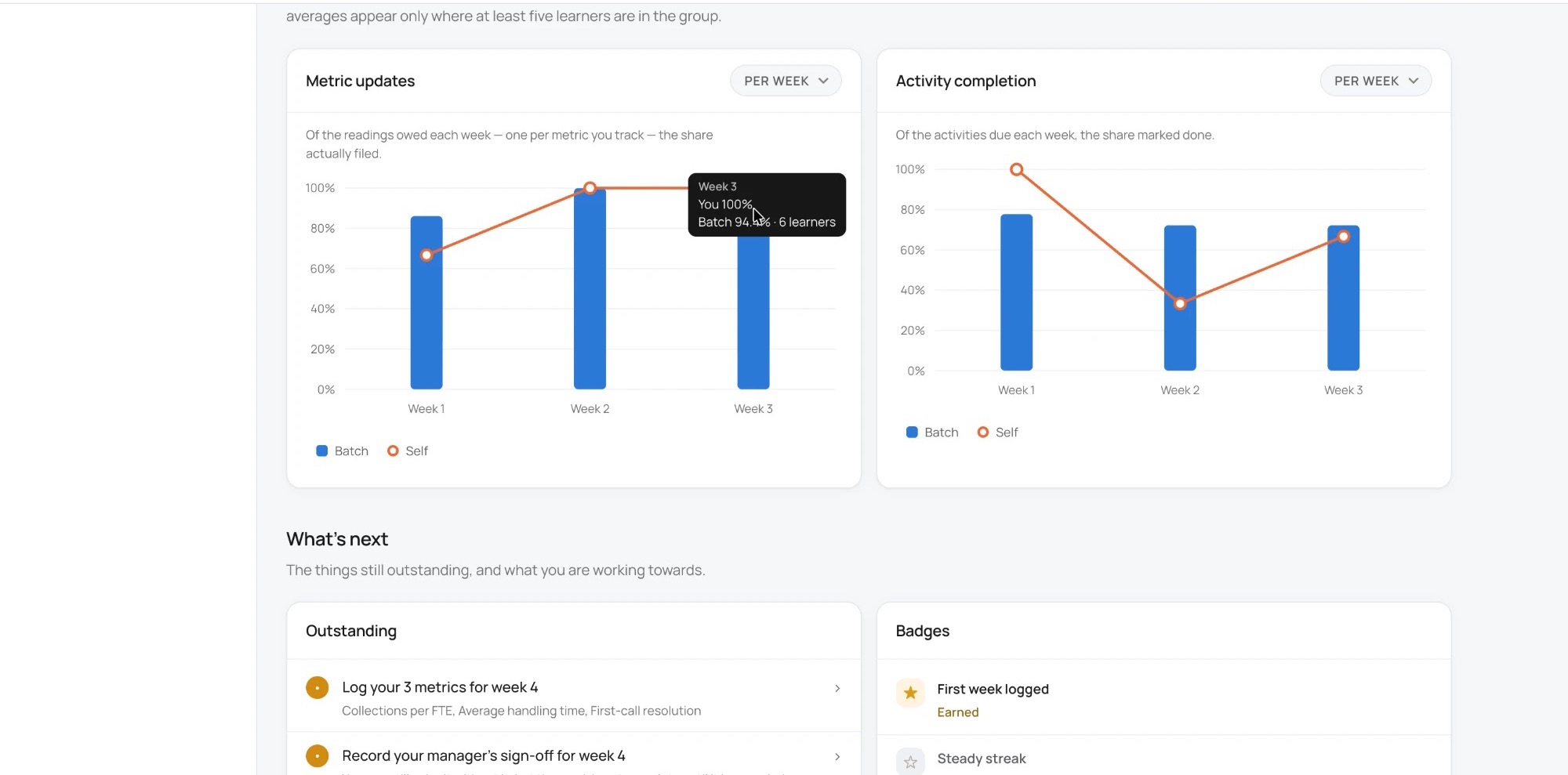Click the First week logged badge title
The width and height of the screenshot is (1568, 775).
coord(993,689)
